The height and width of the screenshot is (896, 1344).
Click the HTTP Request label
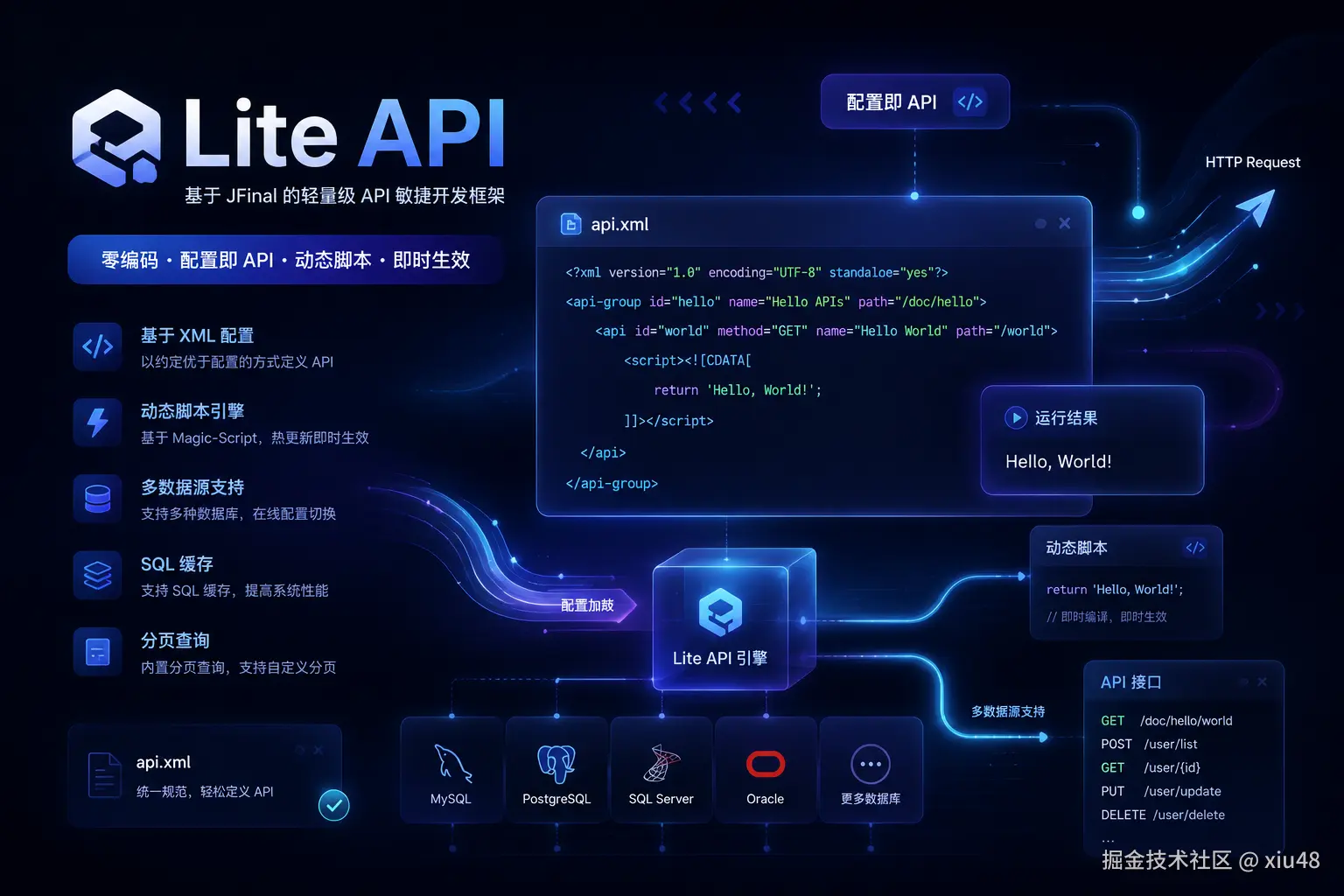point(1252,162)
